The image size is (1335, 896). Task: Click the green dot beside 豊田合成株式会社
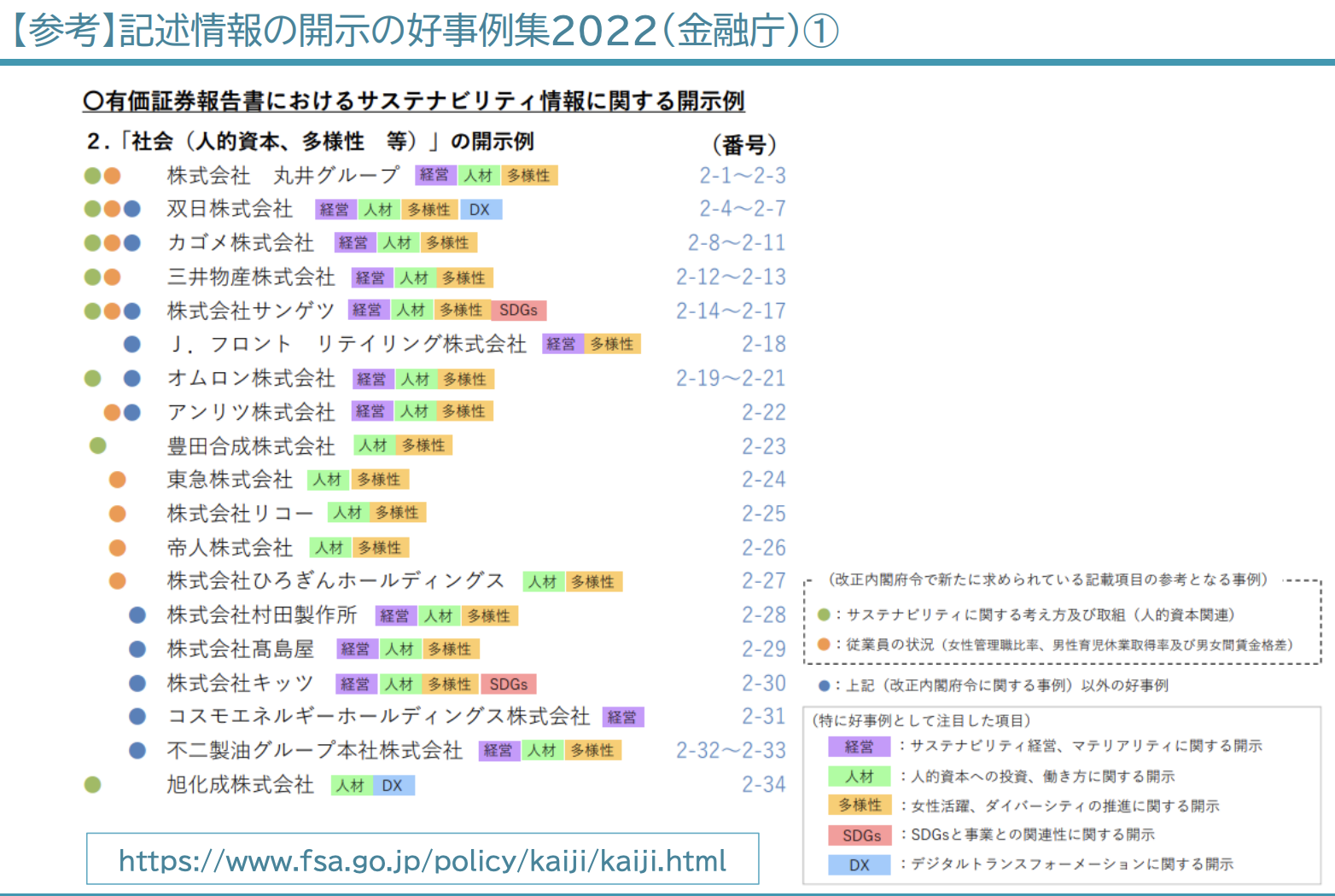98,445
